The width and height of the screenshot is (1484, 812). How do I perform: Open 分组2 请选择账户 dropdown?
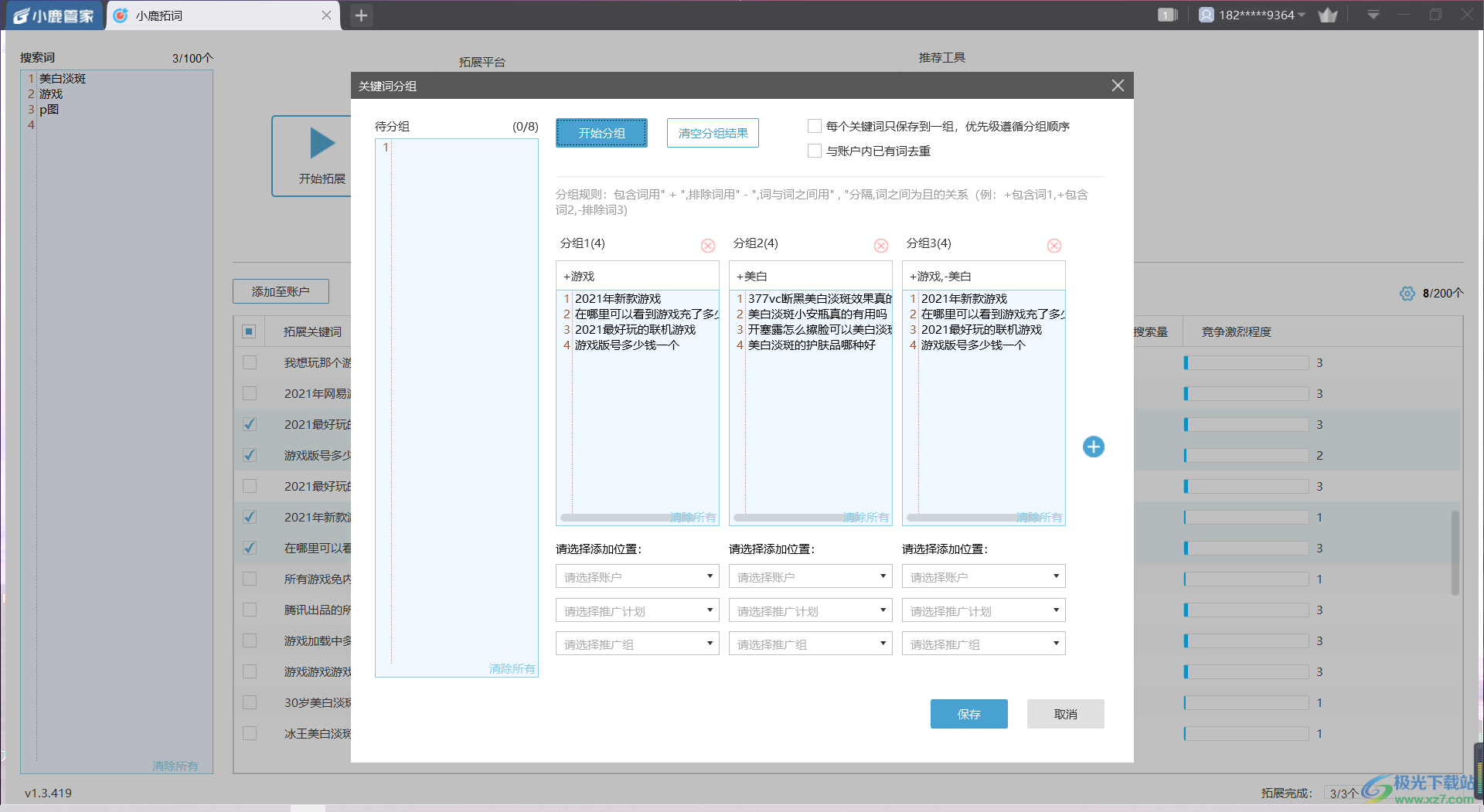[810, 576]
